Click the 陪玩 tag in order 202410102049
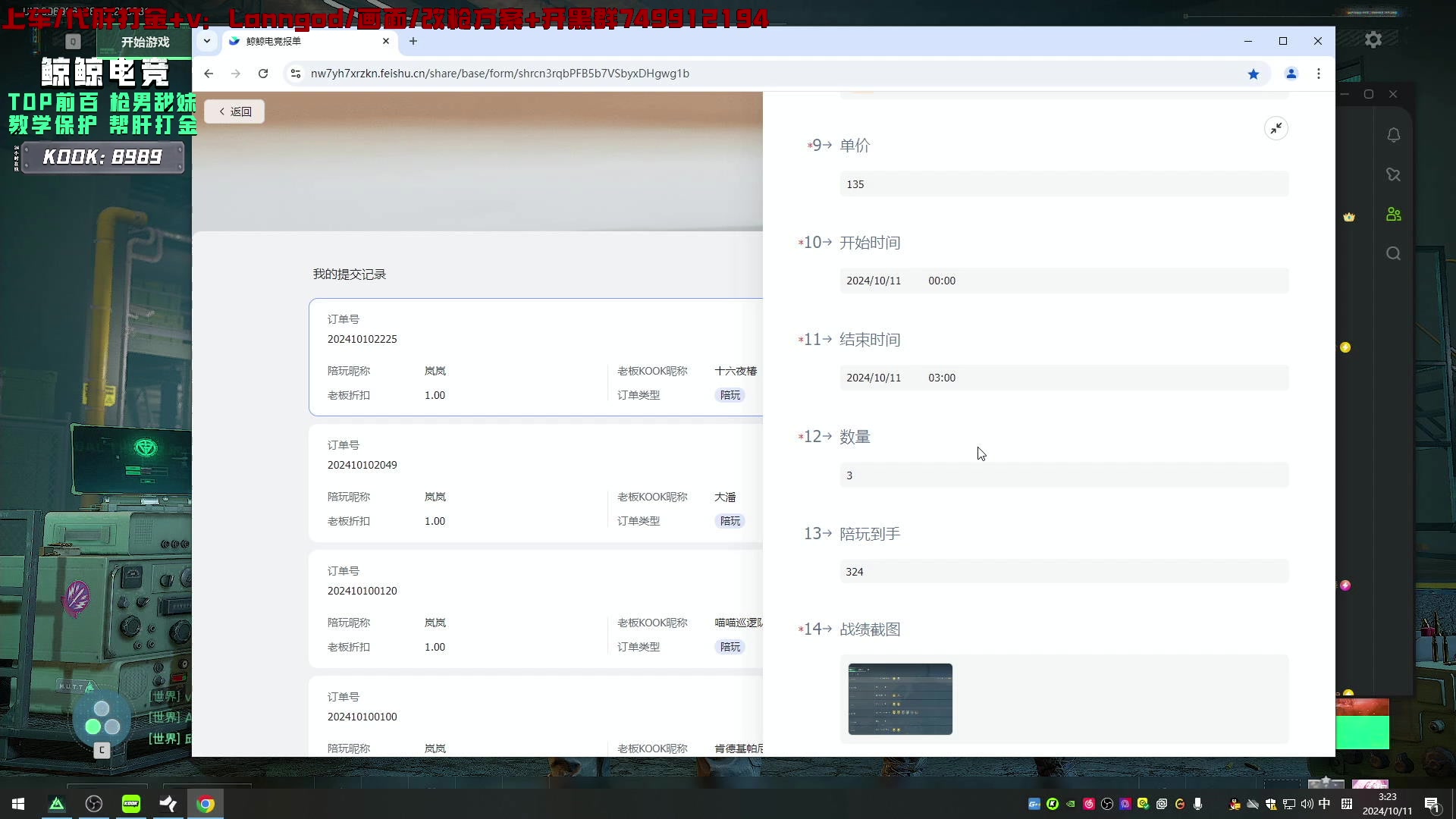 tap(730, 521)
